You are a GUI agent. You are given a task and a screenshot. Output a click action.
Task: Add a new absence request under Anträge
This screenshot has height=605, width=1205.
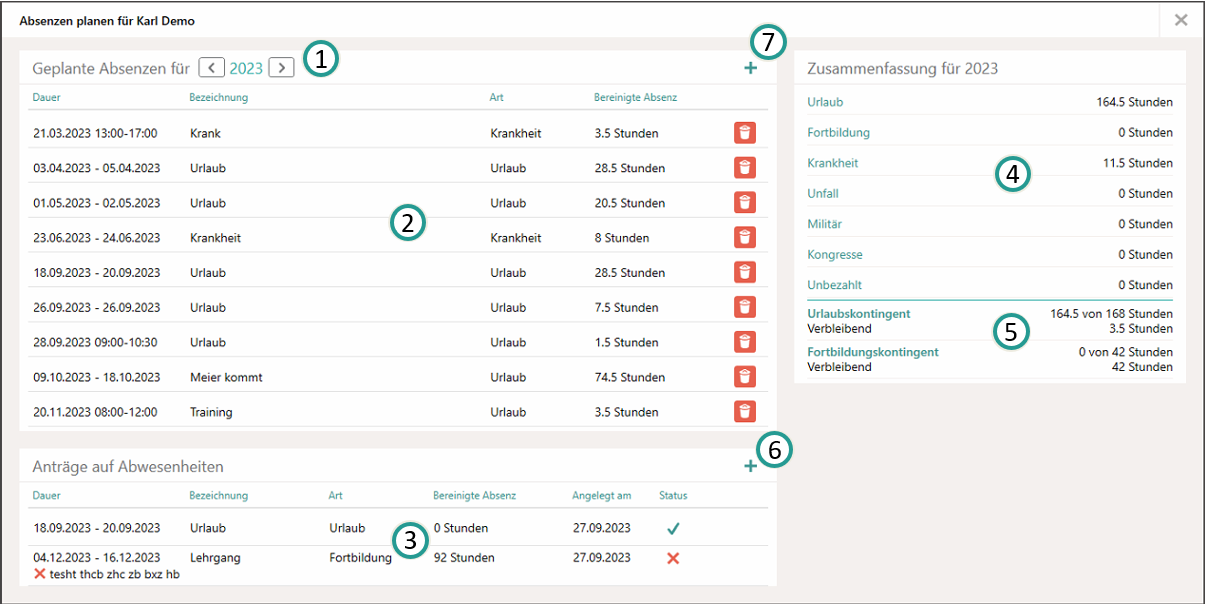point(750,466)
